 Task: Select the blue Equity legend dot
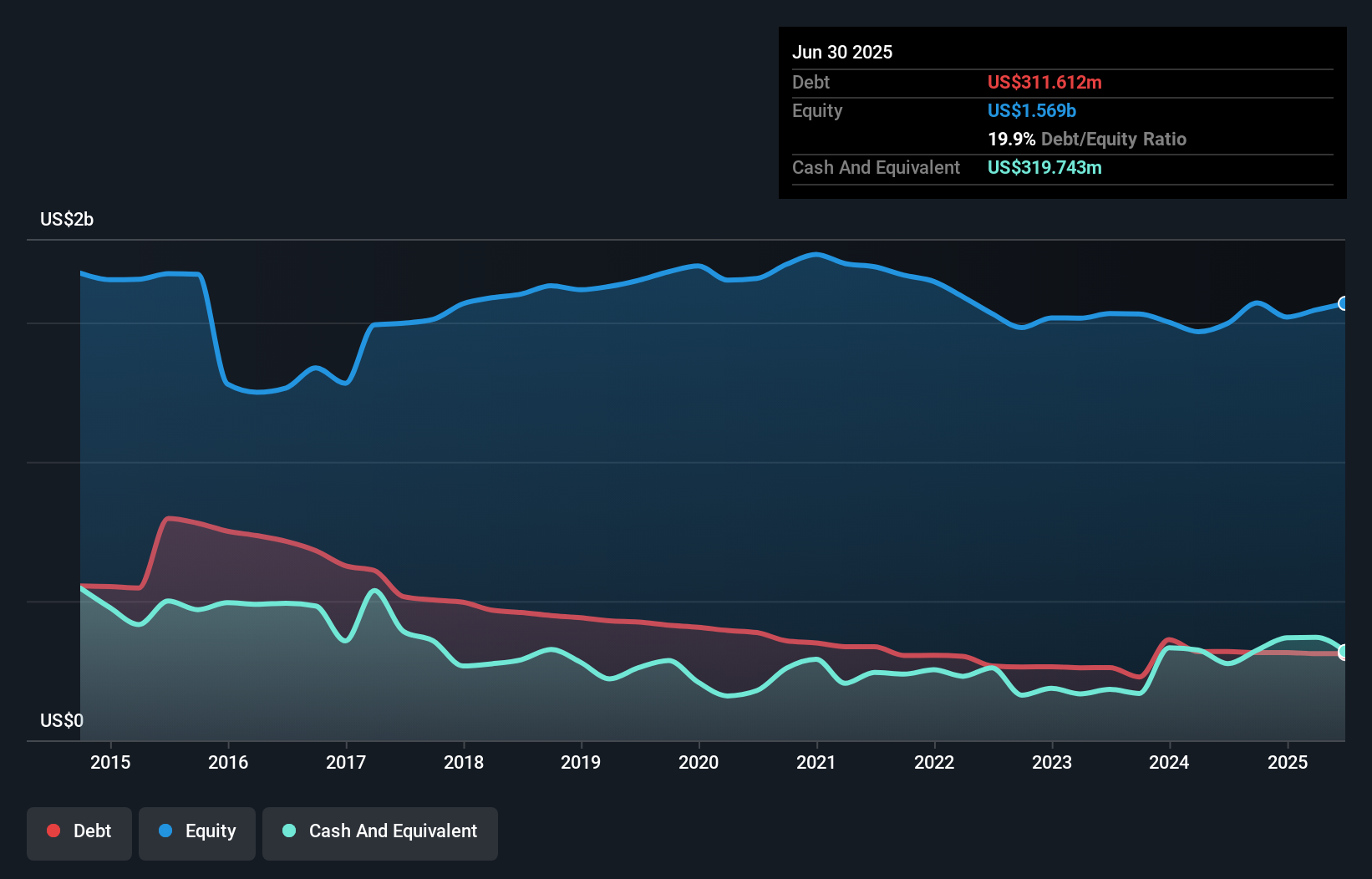165,831
